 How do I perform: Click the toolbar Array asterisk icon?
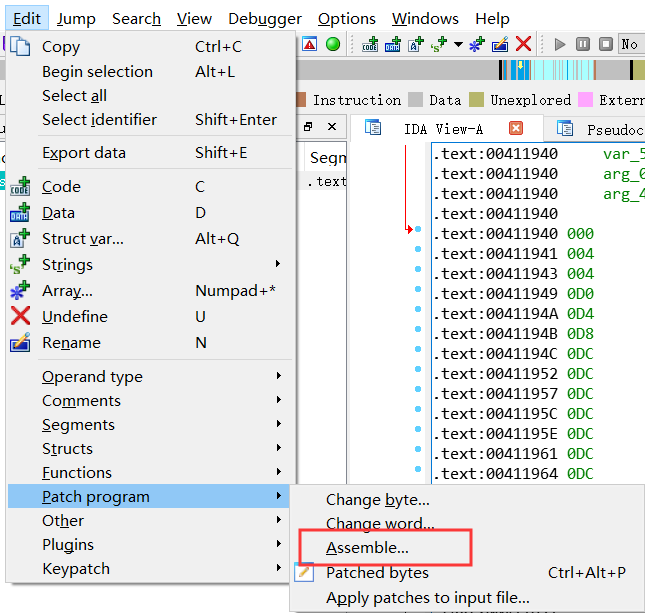tap(477, 44)
